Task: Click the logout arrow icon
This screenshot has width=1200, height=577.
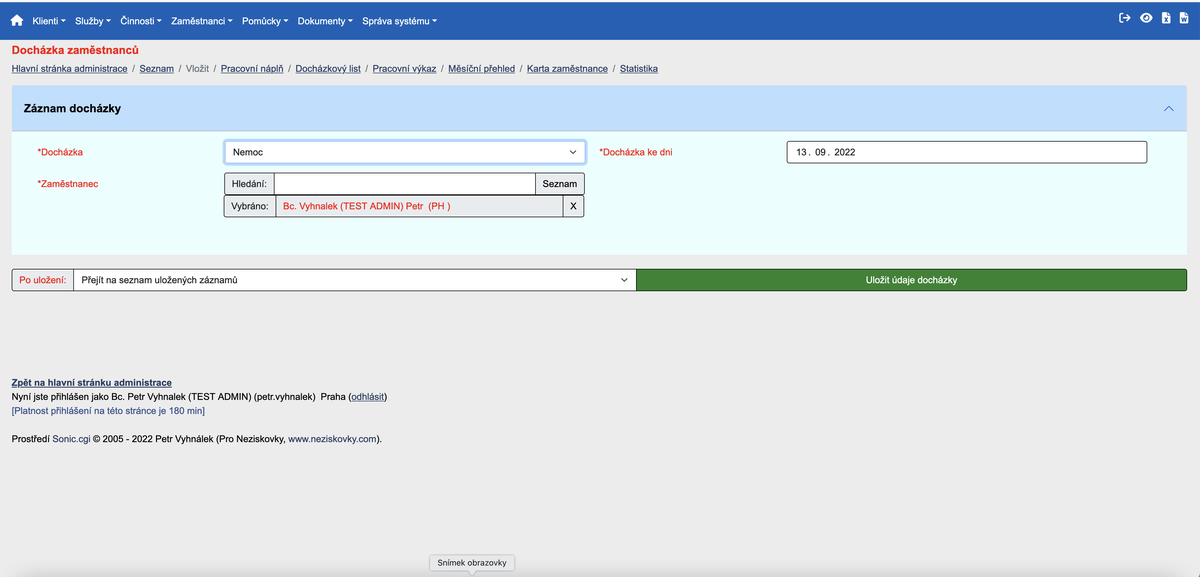Action: 1125,18
